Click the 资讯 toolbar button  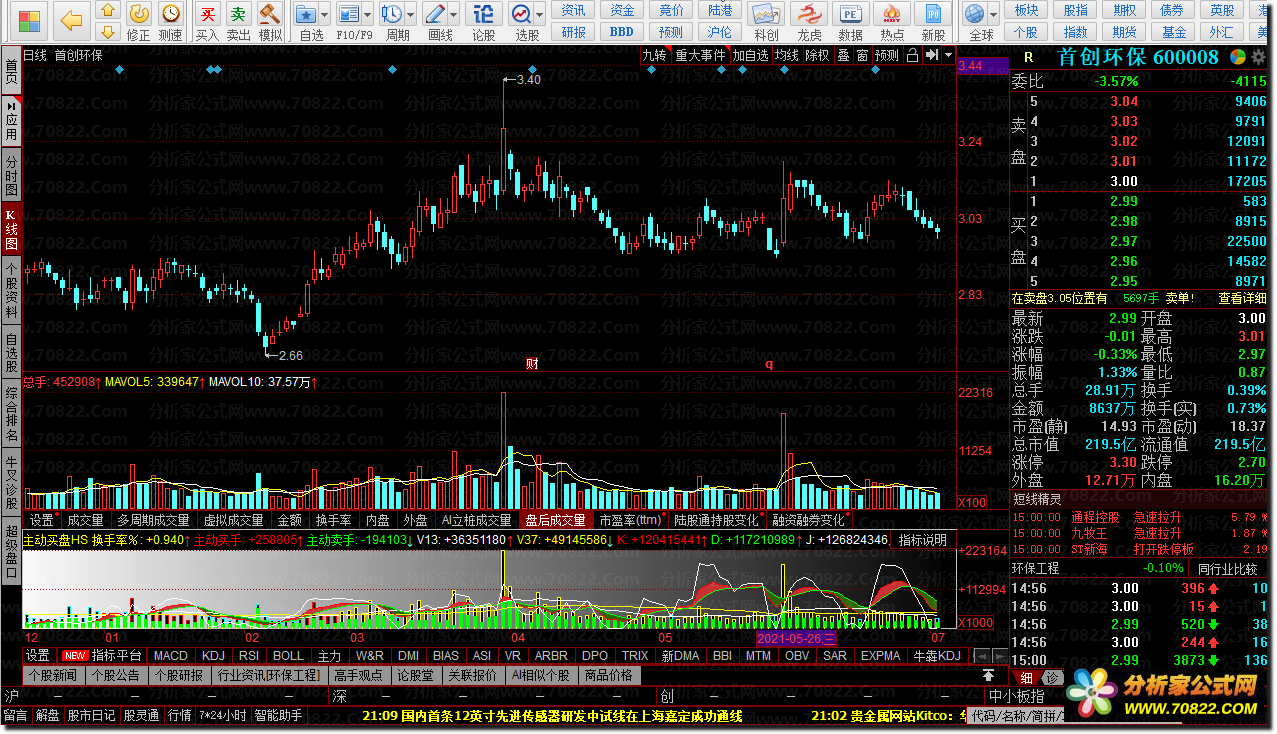[574, 10]
